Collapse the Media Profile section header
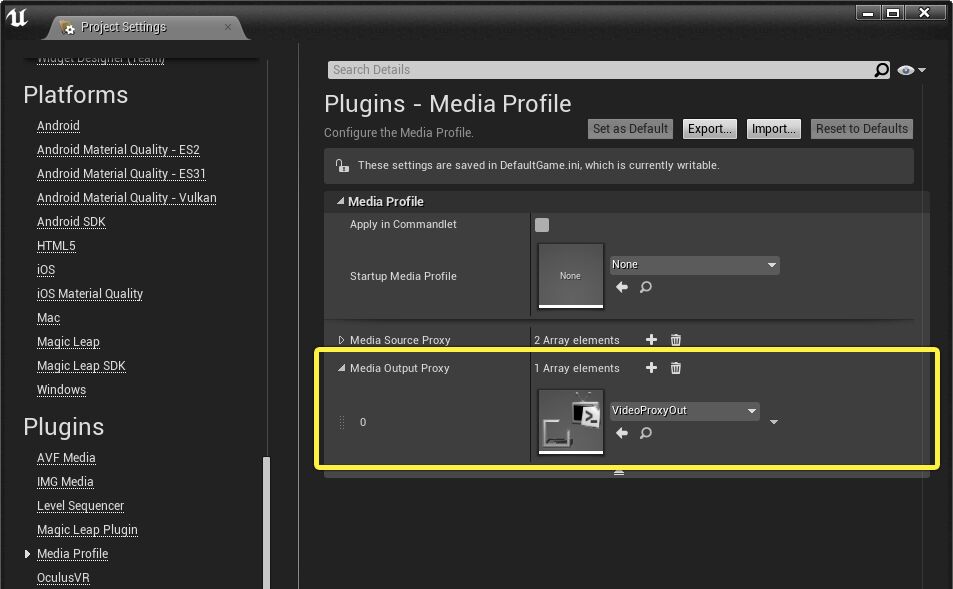953x589 pixels. pos(341,201)
